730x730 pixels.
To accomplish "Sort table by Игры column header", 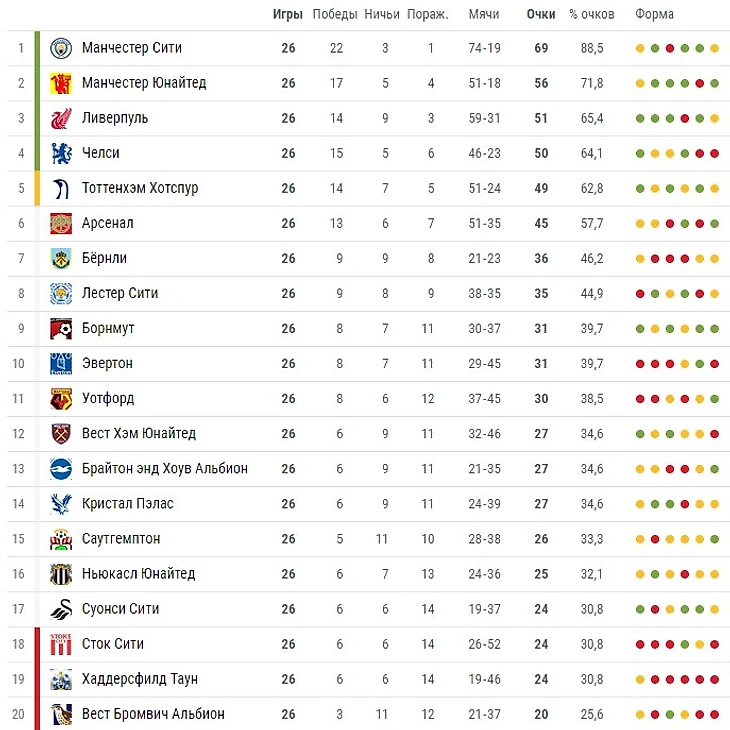I will pyautogui.click(x=288, y=15).
